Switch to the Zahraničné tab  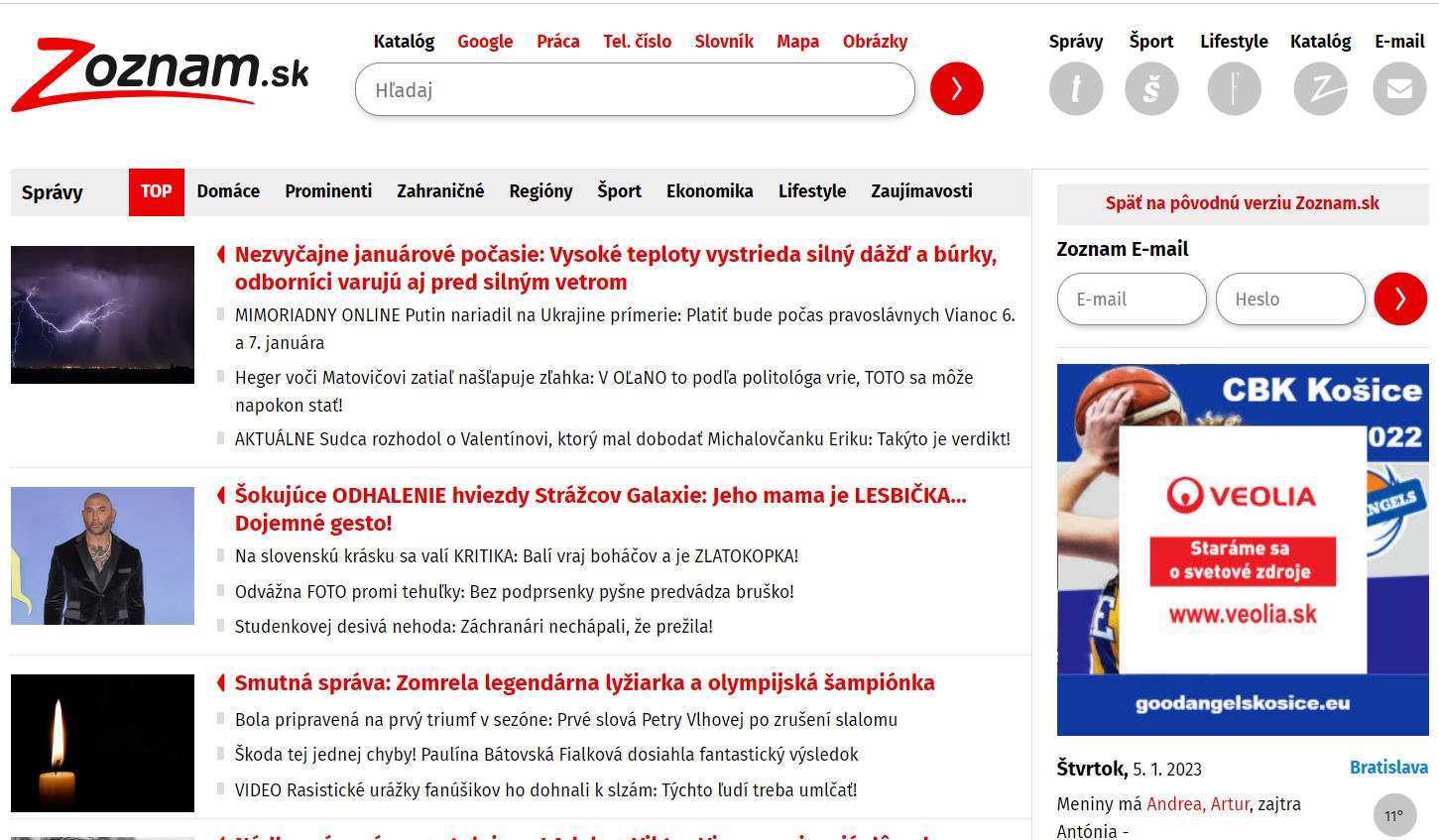click(440, 191)
